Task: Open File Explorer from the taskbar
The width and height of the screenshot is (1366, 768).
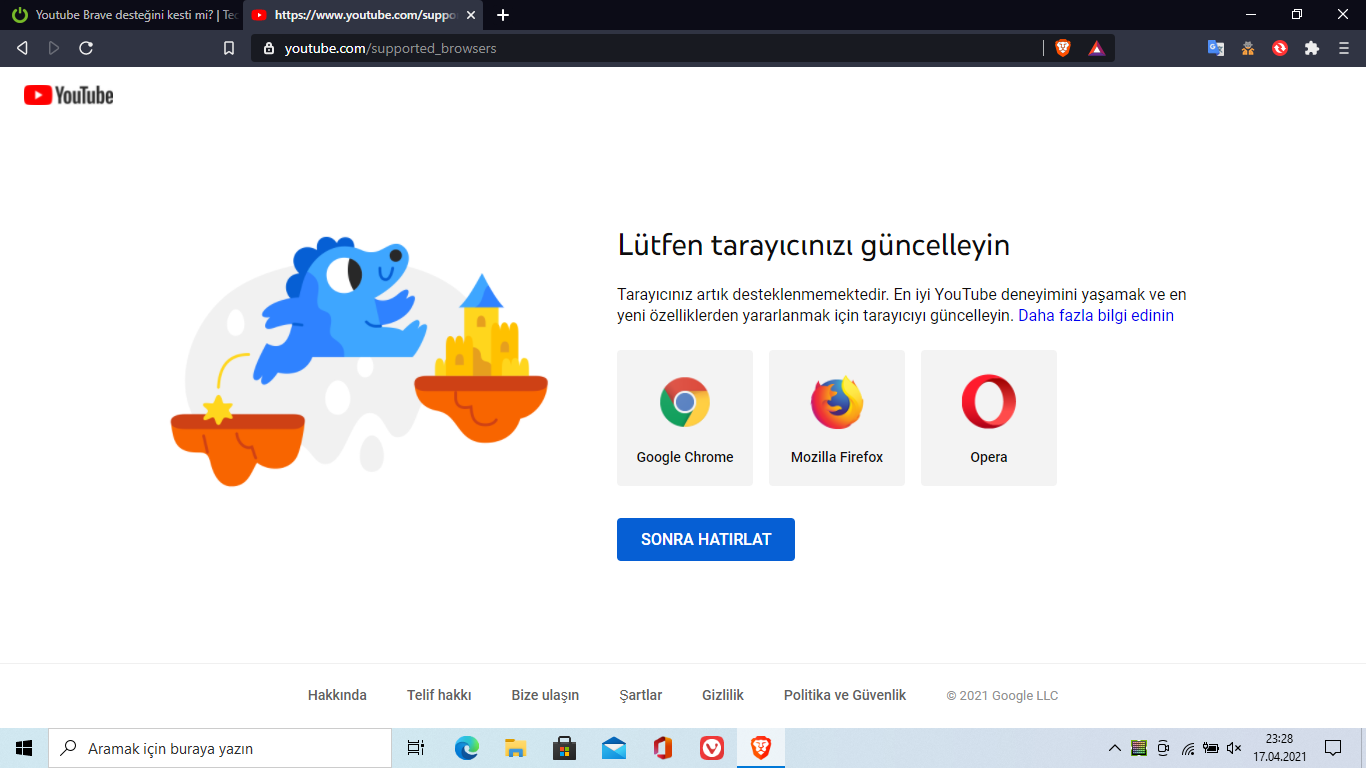Action: [515, 748]
